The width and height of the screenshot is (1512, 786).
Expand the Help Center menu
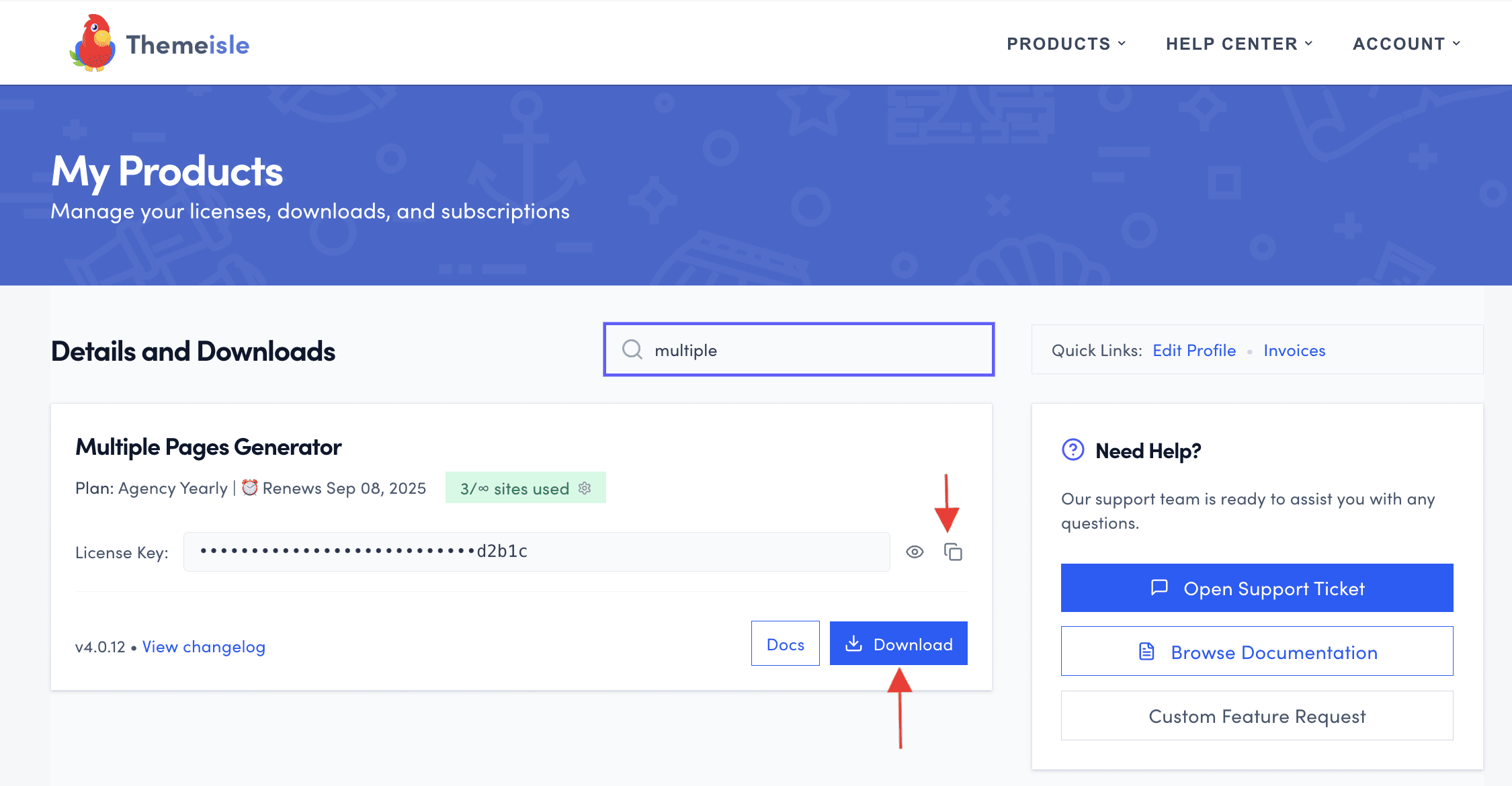(x=1238, y=44)
